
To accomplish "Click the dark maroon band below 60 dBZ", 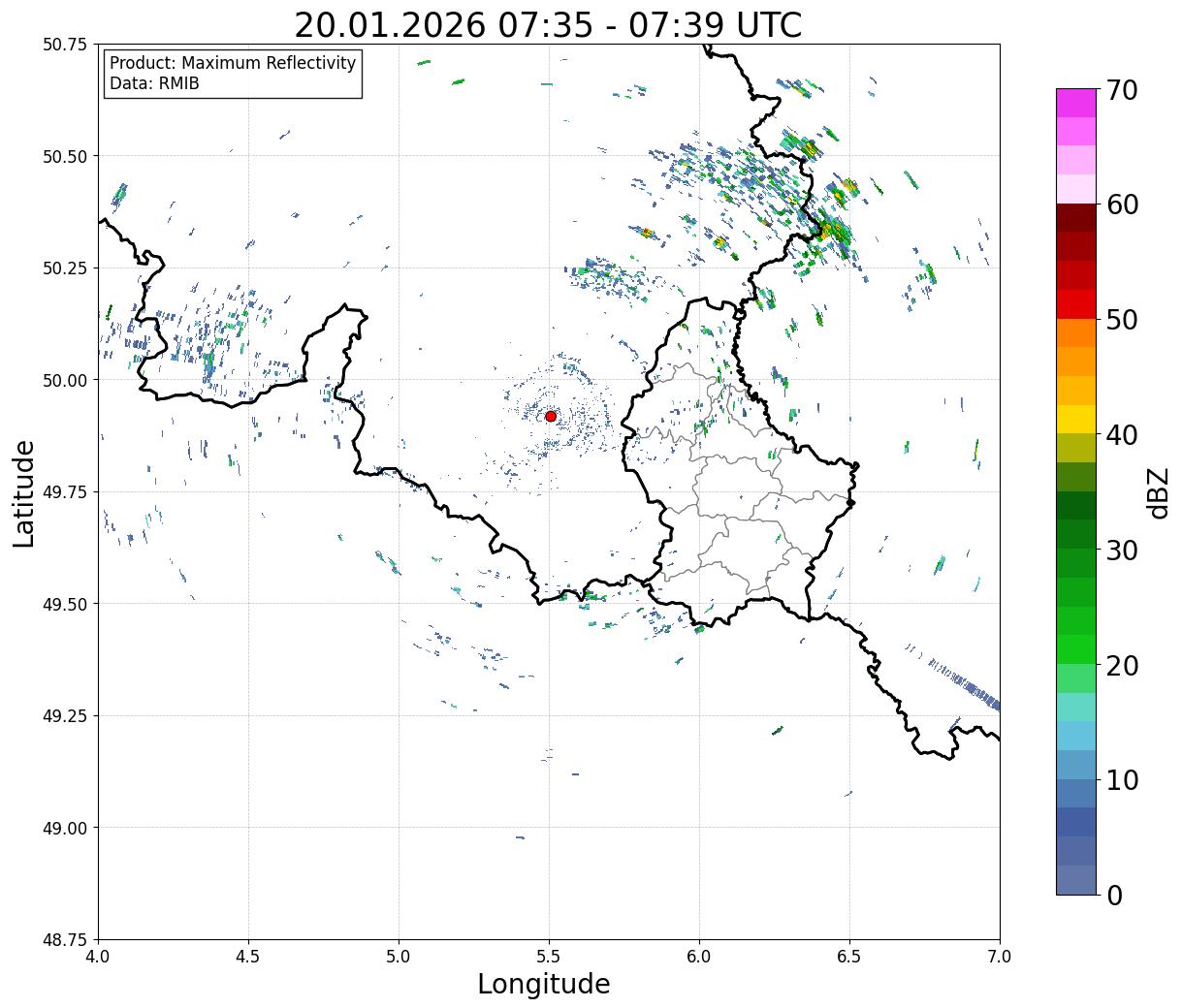I will pos(1076,218).
